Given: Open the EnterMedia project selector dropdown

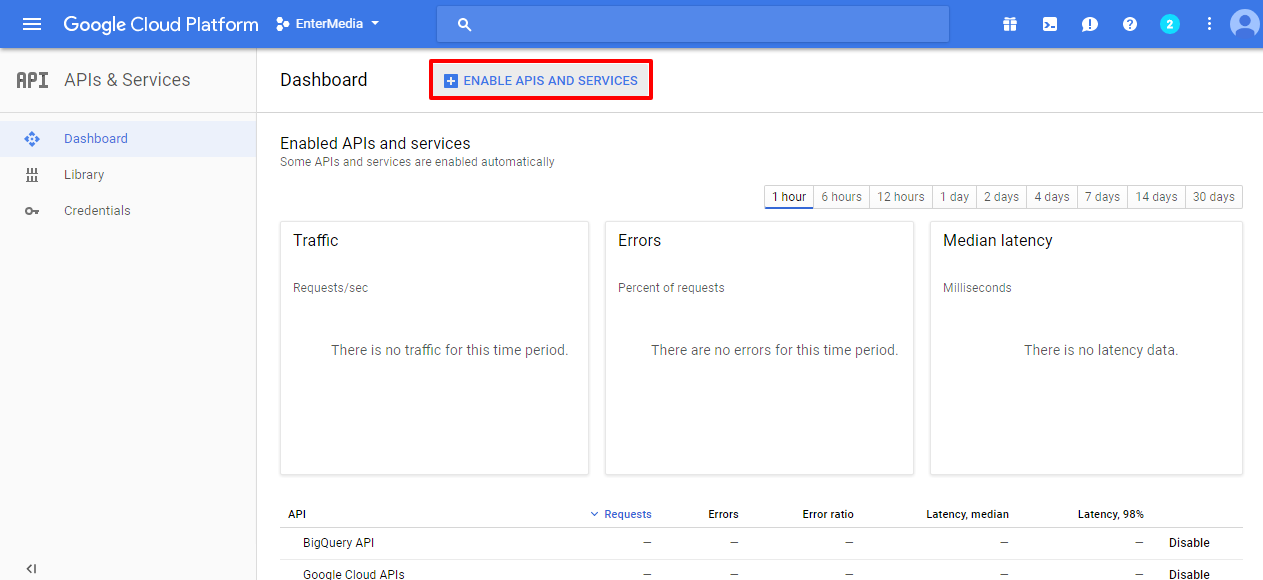Looking at the screenshot, I should [327, 24].
